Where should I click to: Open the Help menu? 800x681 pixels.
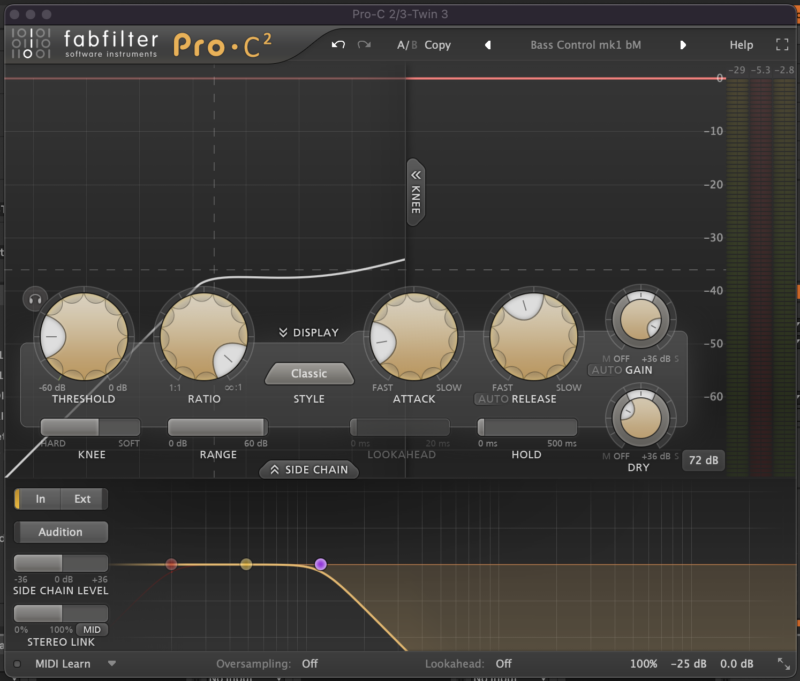click(x=741, y=45)
